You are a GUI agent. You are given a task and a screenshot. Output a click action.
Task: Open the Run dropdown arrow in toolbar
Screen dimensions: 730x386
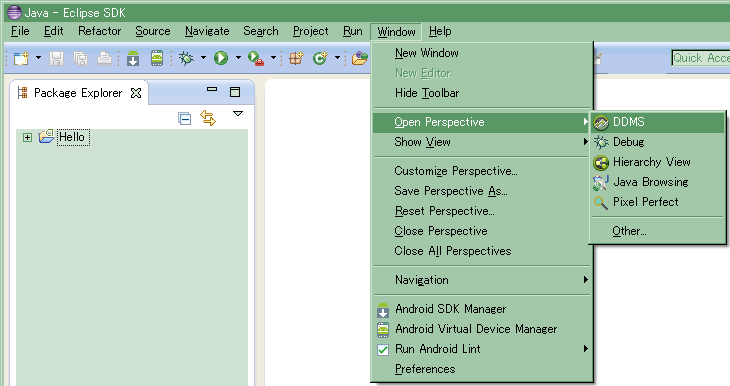tap(238, 58)
